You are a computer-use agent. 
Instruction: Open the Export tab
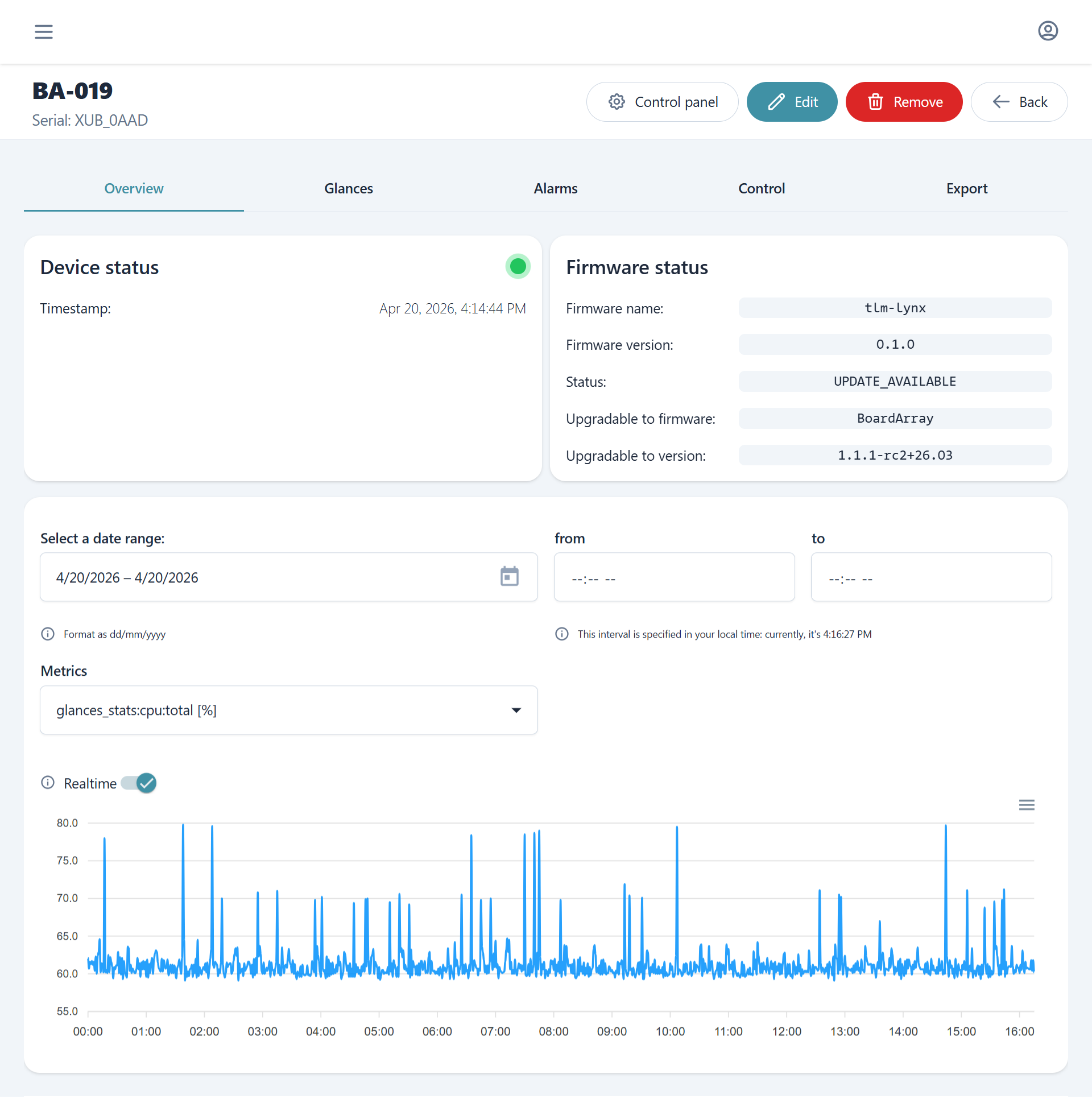point(966,188)
